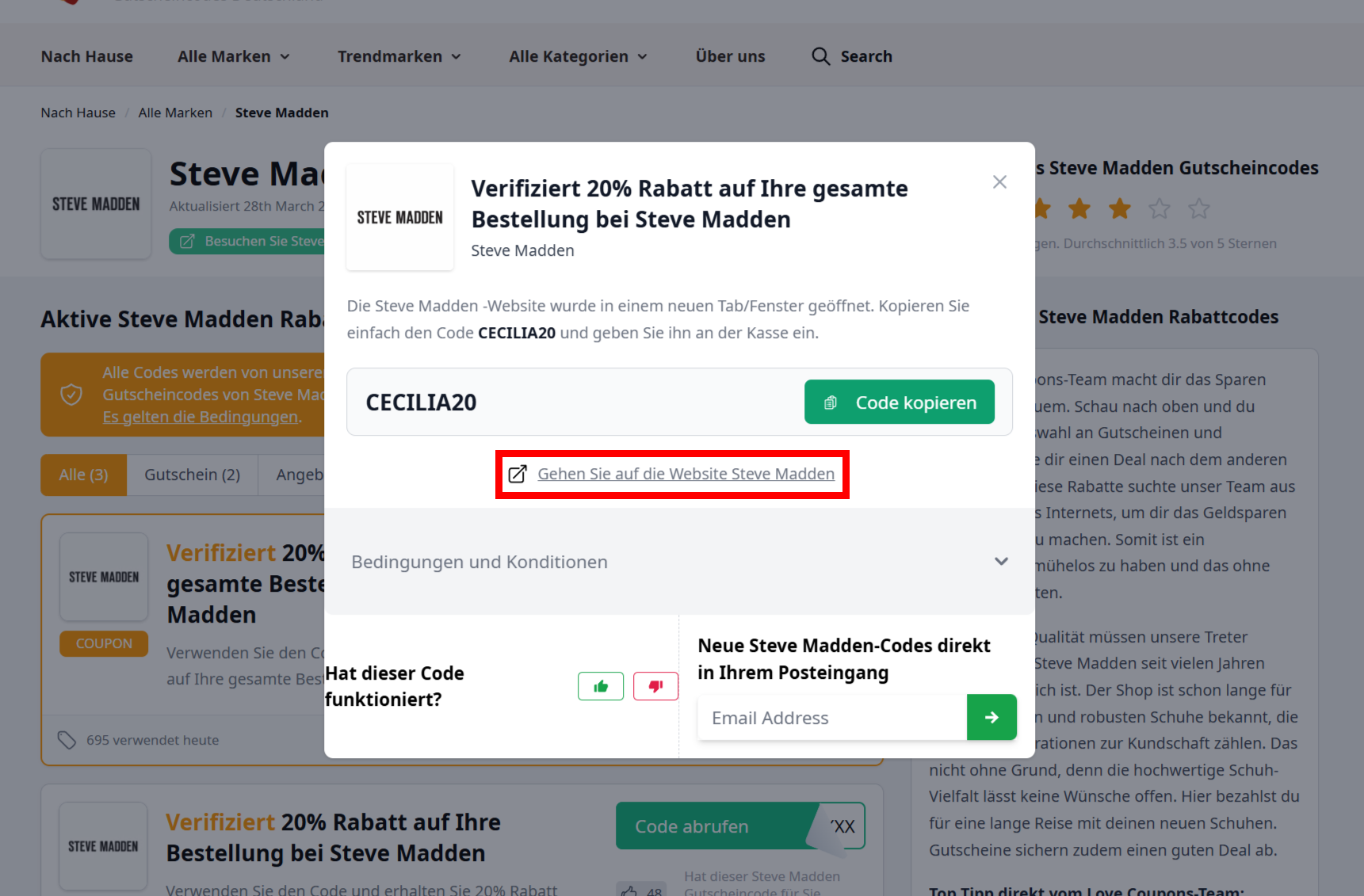Click Steve Madden breadcrumb text
The width and height of the screenshot is (1364, 896).
tap(281, 112)
